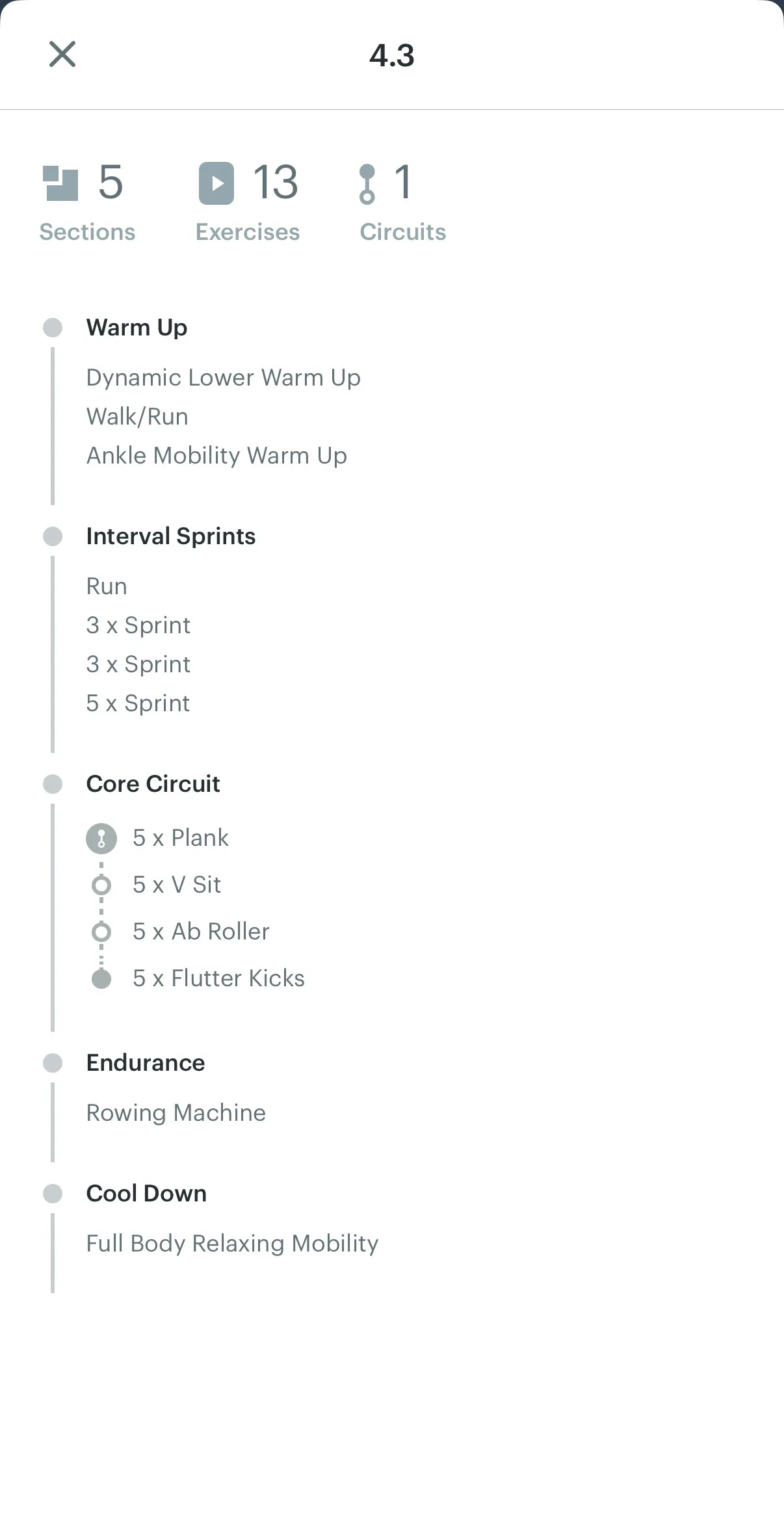
Task: Open the Walk/Run exercise
Action: (137, 417)
